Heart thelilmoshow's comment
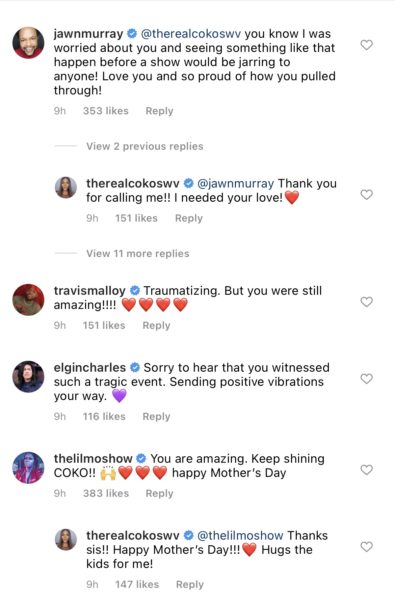 click(367, 470)
